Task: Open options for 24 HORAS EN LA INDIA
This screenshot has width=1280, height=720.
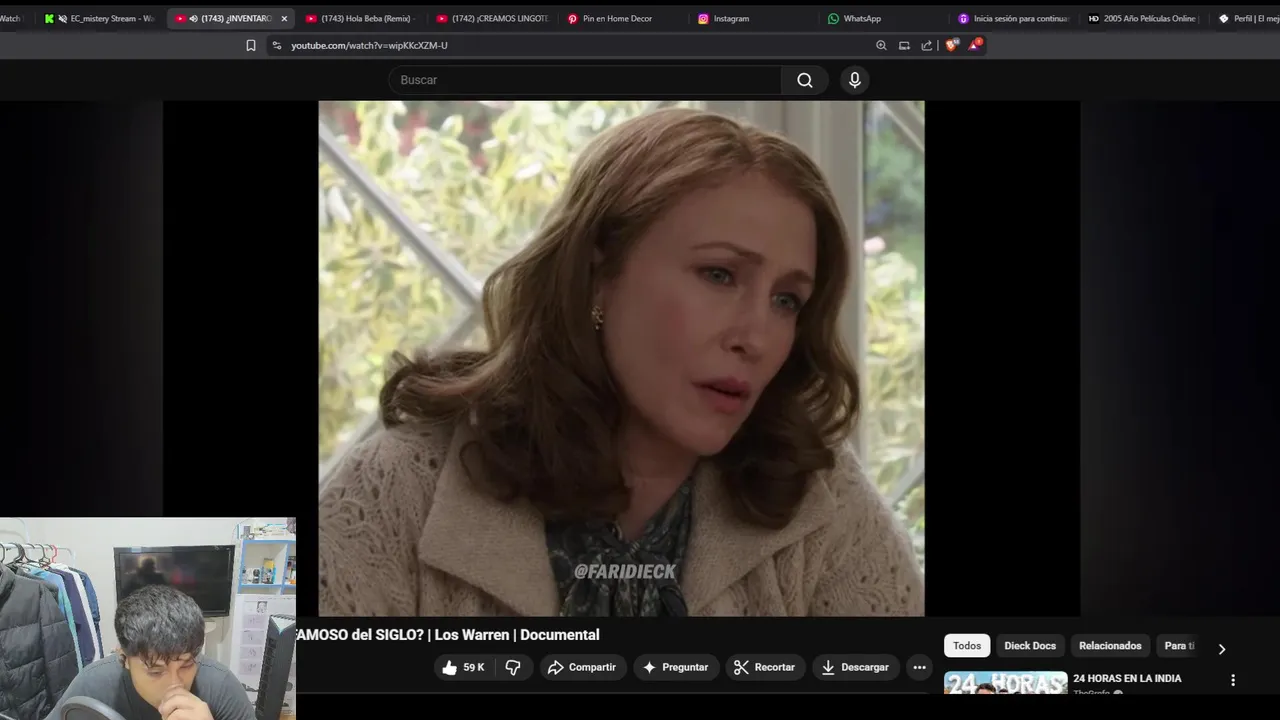Action: click(x=1232, y=680)
